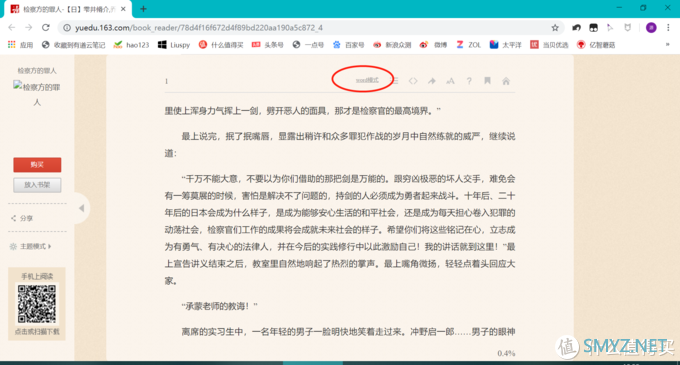Reload the page

tap(46, 28)
